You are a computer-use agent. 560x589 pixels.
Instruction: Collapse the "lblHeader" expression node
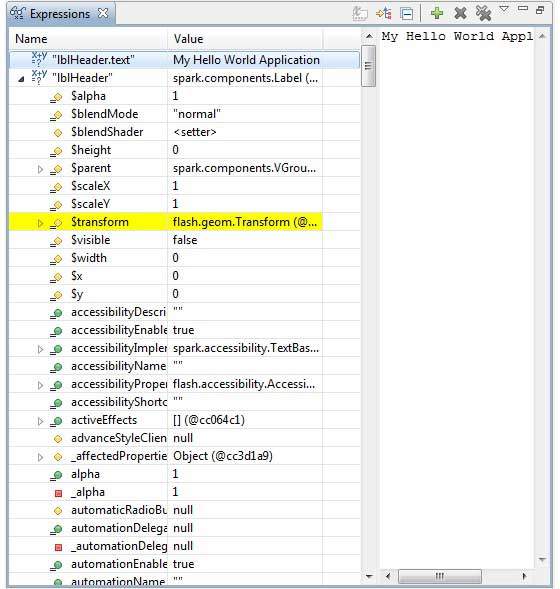tap(21, 79)
